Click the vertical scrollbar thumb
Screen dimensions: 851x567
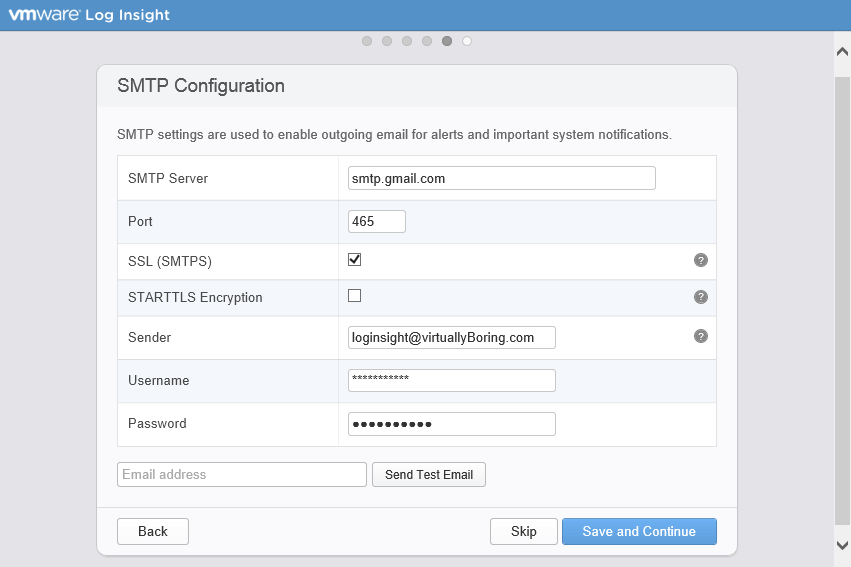[842, 301]
